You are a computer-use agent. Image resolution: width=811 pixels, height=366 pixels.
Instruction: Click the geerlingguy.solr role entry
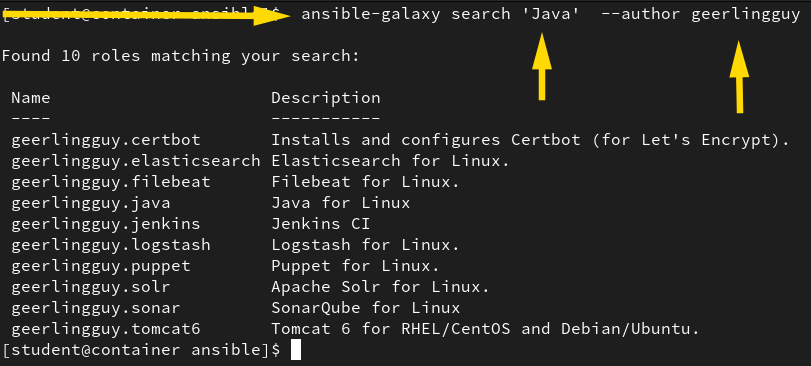[x=91, y=287]
